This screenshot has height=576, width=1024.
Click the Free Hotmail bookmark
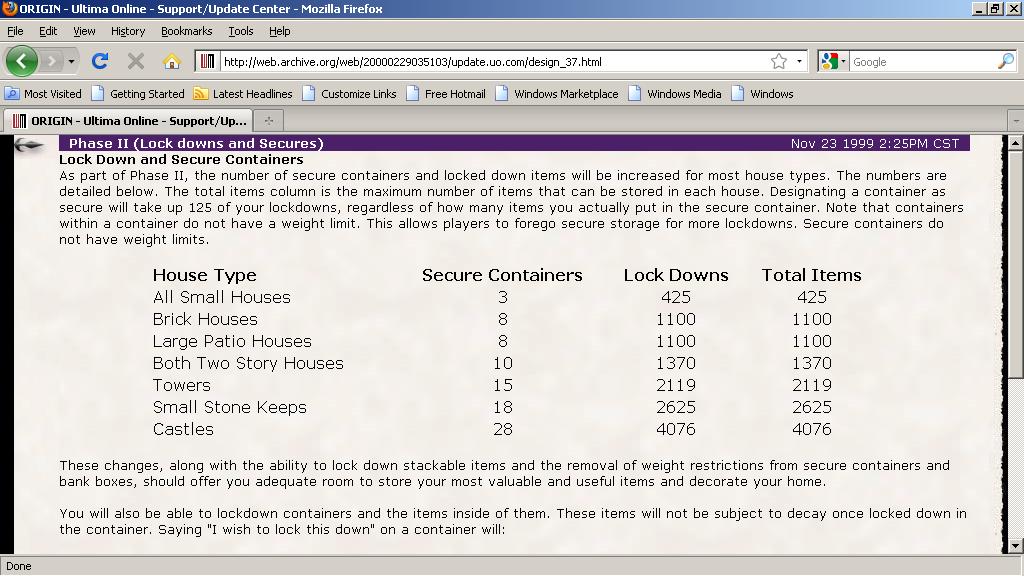coord(446,94)
